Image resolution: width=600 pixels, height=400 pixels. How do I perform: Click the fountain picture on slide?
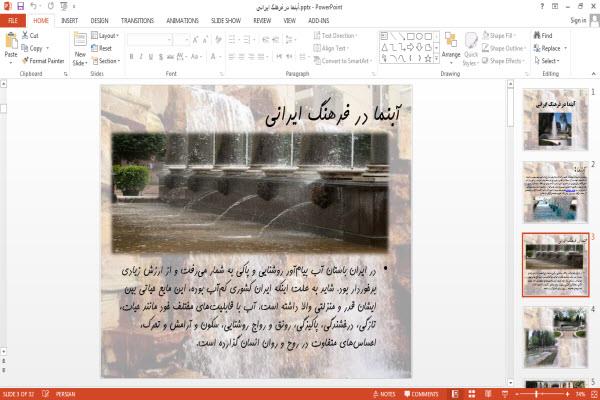250,193
